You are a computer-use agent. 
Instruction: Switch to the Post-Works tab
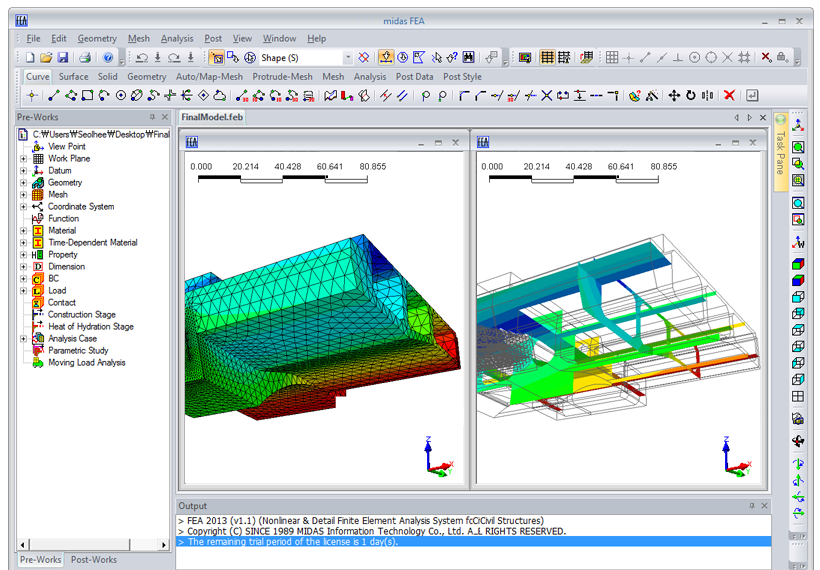coord(94,560)
